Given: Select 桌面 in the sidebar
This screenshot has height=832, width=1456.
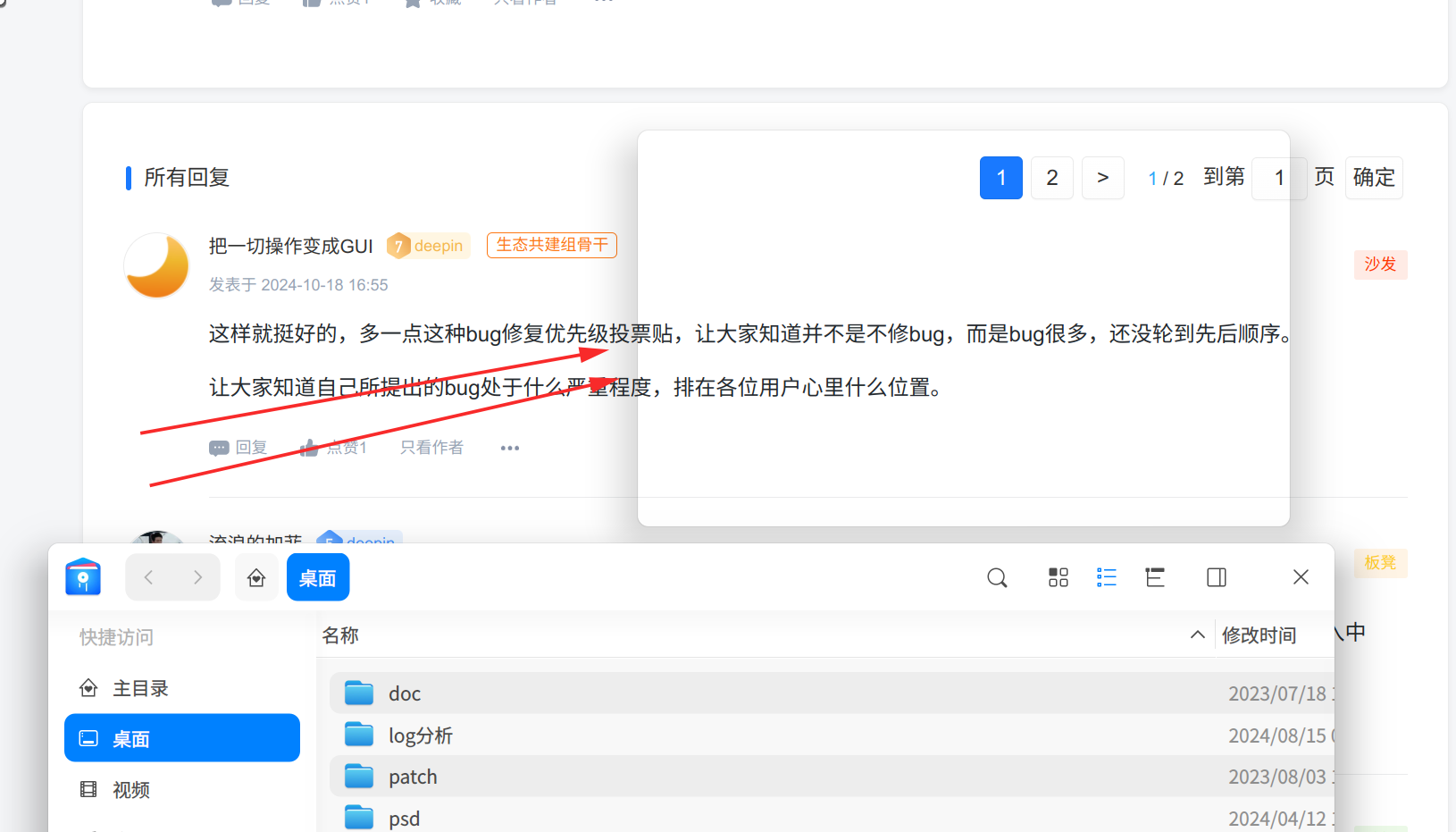Looking at the screenshot, I should pos(182,738).
